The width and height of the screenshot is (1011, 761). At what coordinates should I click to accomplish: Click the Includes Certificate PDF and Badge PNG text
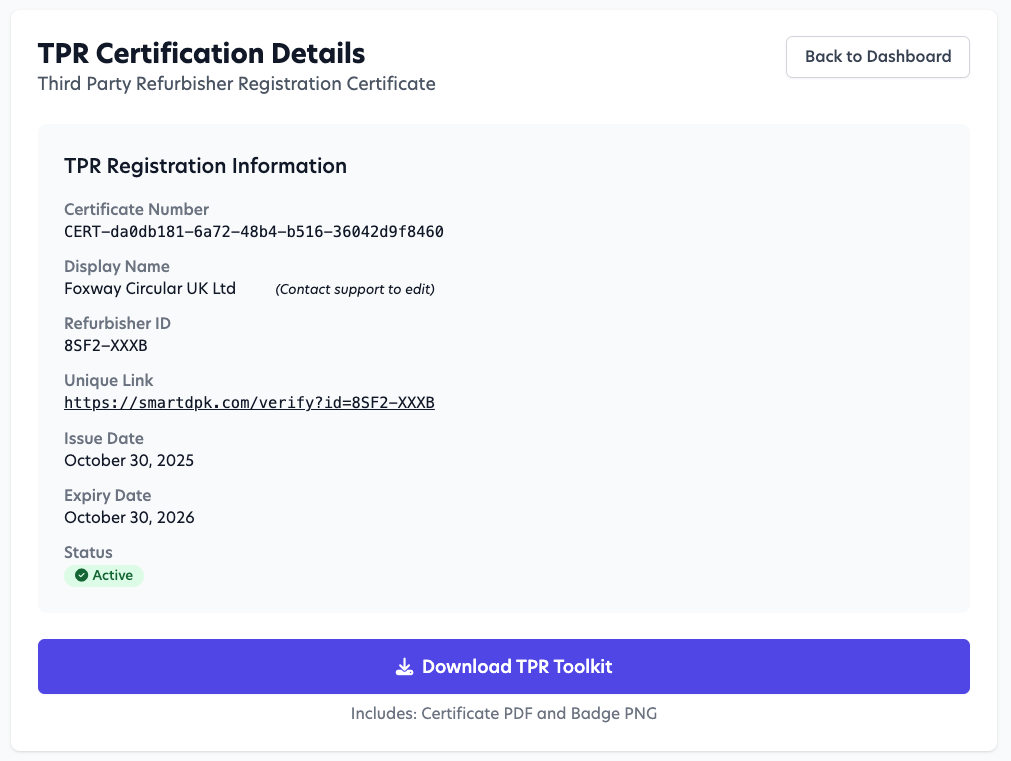pyautogui.click(x=504, y=713)
